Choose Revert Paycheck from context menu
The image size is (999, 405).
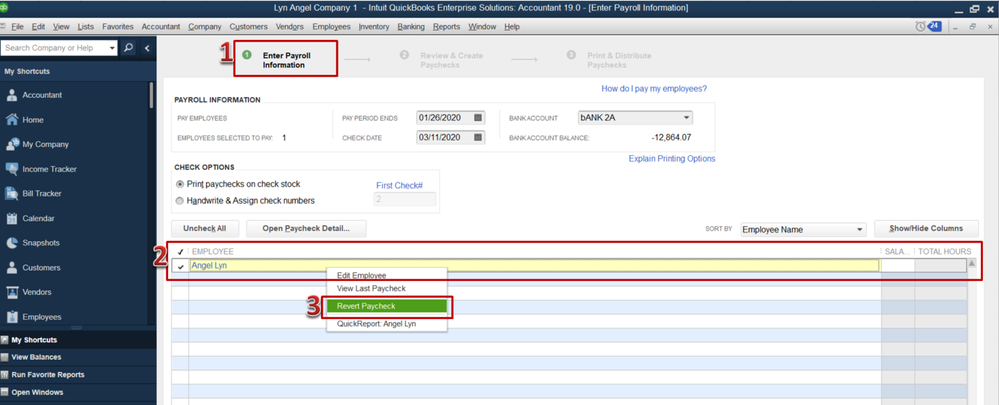click(x=387, y=306)
